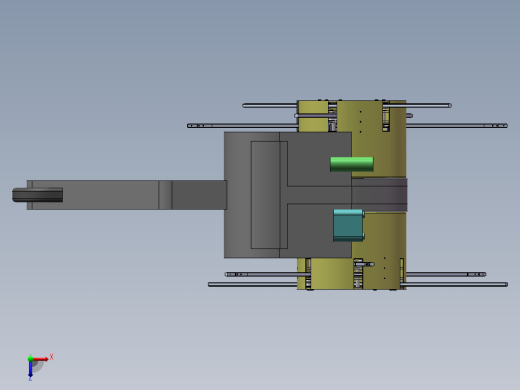520x390 pixels.
Task: Click the "X" label on the triad
Action: coord(52,357)
